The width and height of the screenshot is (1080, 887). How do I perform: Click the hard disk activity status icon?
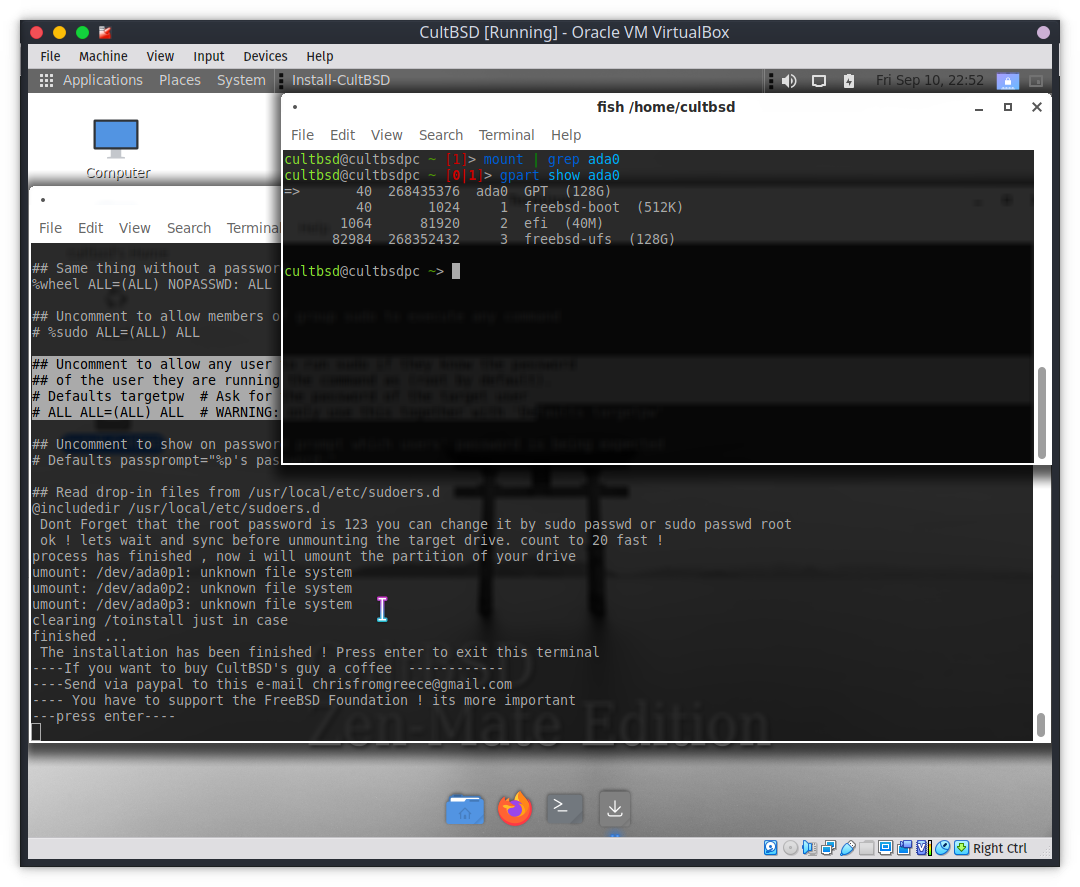click(x=770, y=848)
